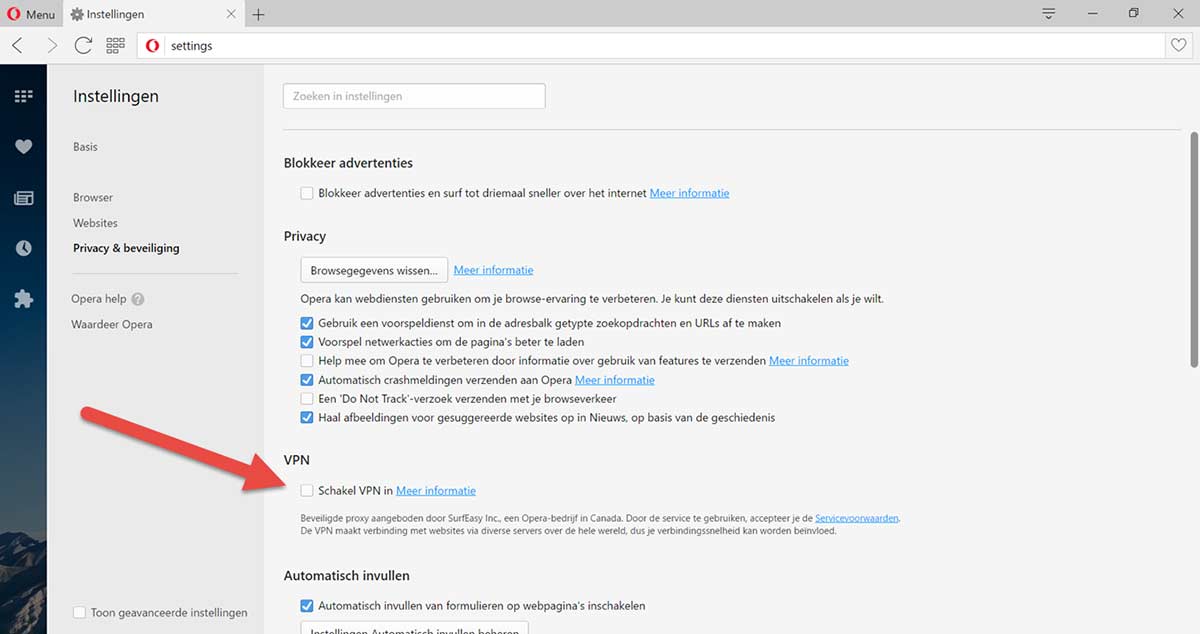Uncheck Automatisch invullen van formulieren checkbox
Screen dimensions: 1200x634
pyautogui.click(x=307, y=606)
